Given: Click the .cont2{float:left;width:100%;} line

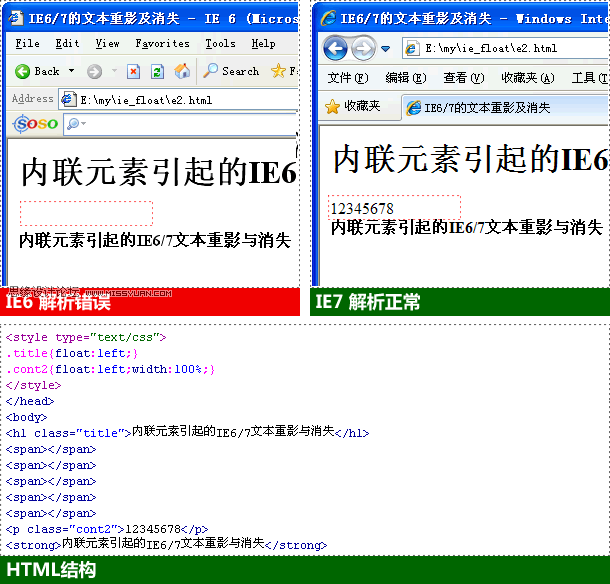Looking at the screenshot, I should pos(110,369).
